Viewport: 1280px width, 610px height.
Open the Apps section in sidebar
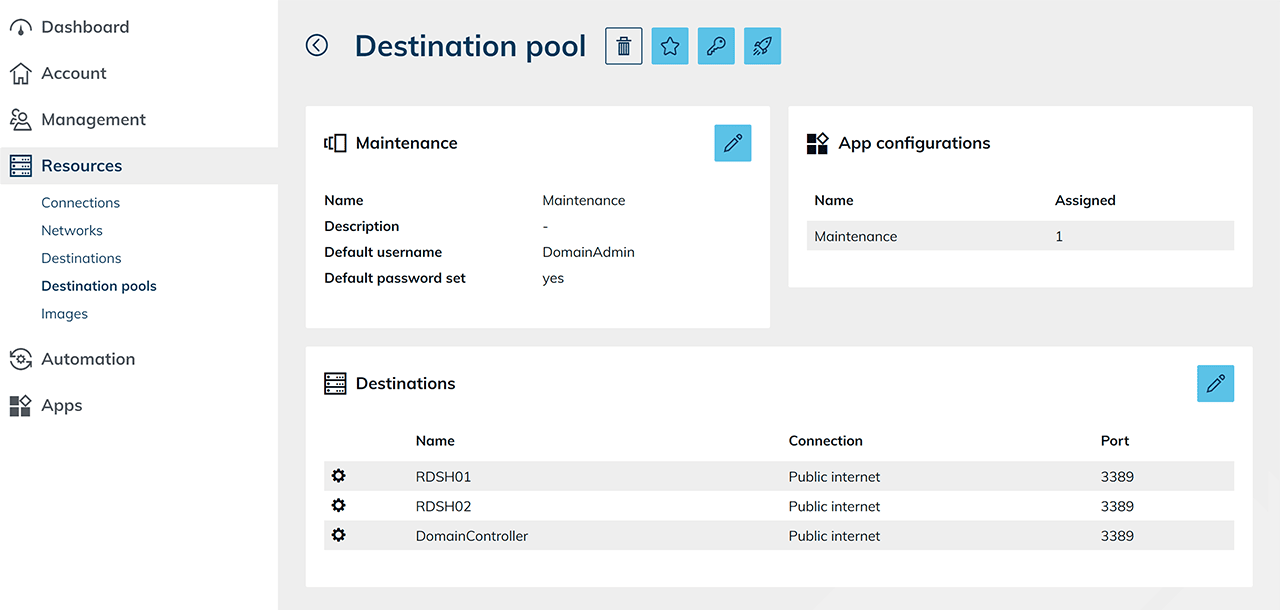tap(61, 405)
